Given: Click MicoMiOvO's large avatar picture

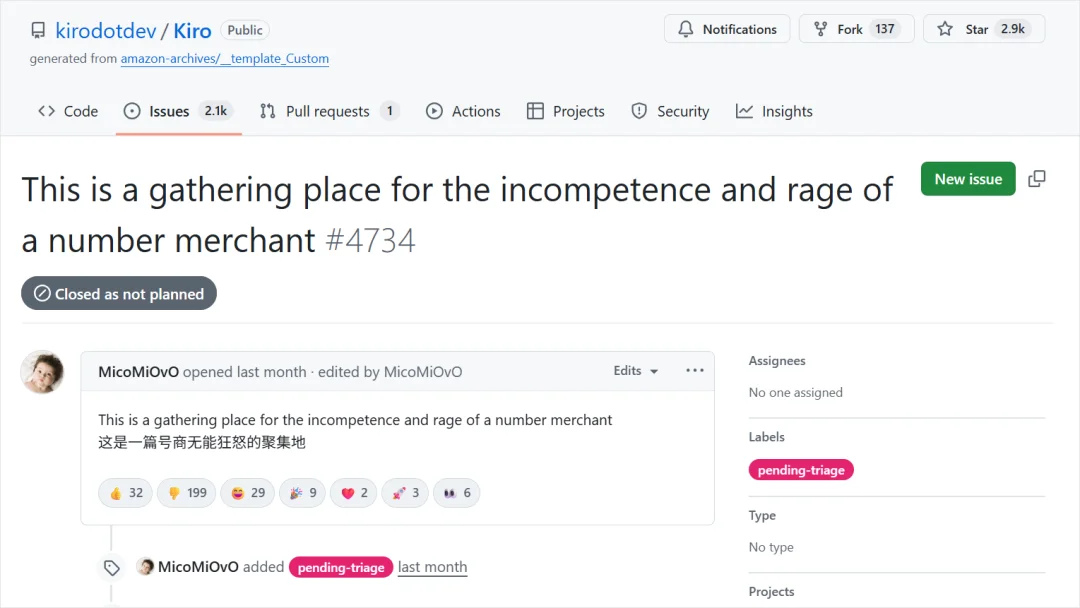Looking at the screenshot, I should pyautogui.click(x=43, y=372).
